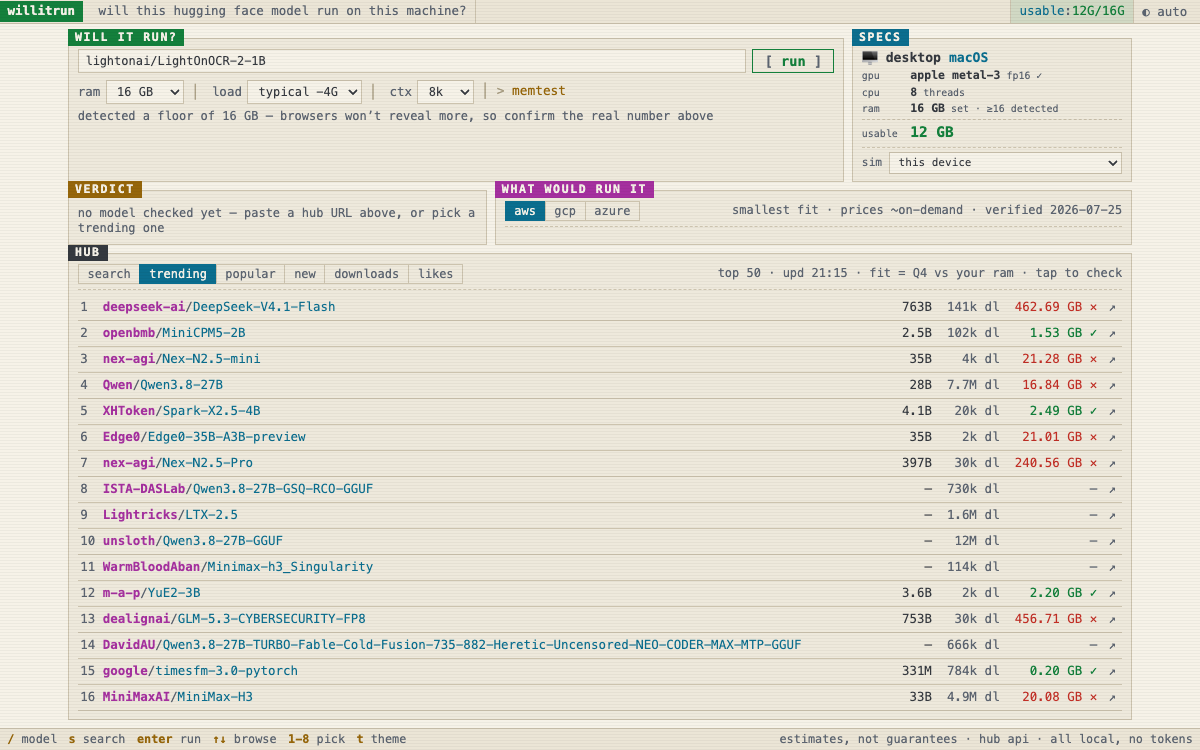Select the new hub tab
The width and height of the screenshot is (1200, 750).
pyautogui.click(x=305, y=274)
